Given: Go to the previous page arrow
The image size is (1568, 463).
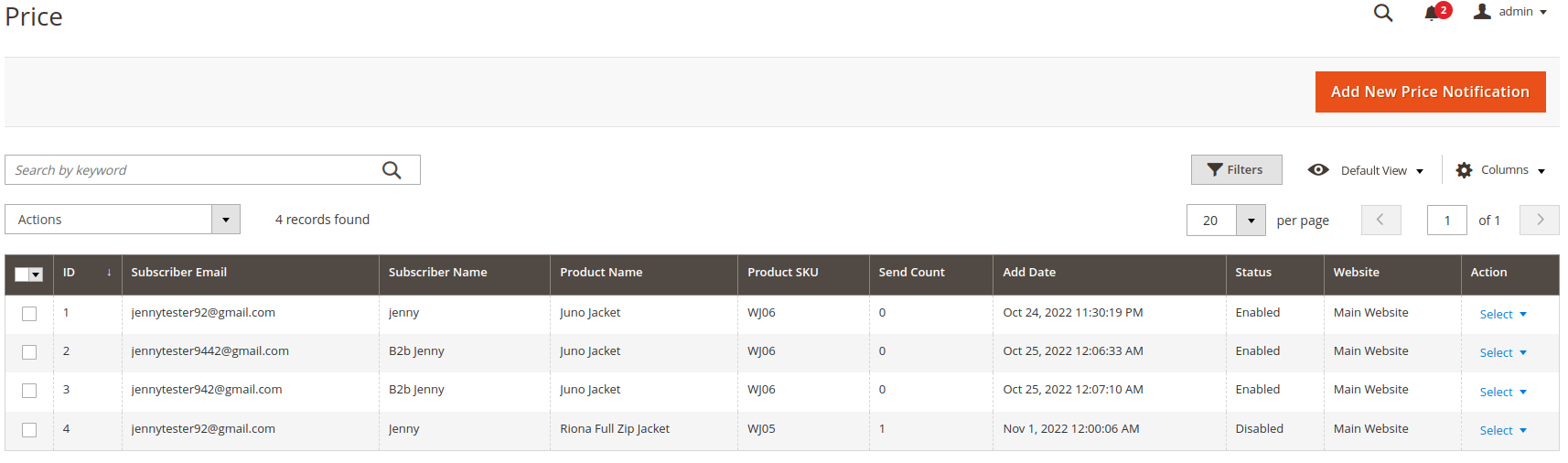Looking at the screenshot, I should (1380, 220).
